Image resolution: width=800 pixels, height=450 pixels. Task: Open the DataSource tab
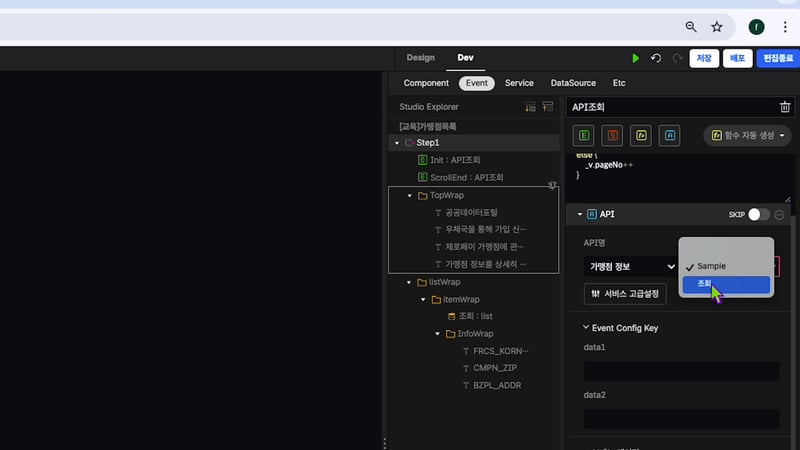[x=573, y=83]
